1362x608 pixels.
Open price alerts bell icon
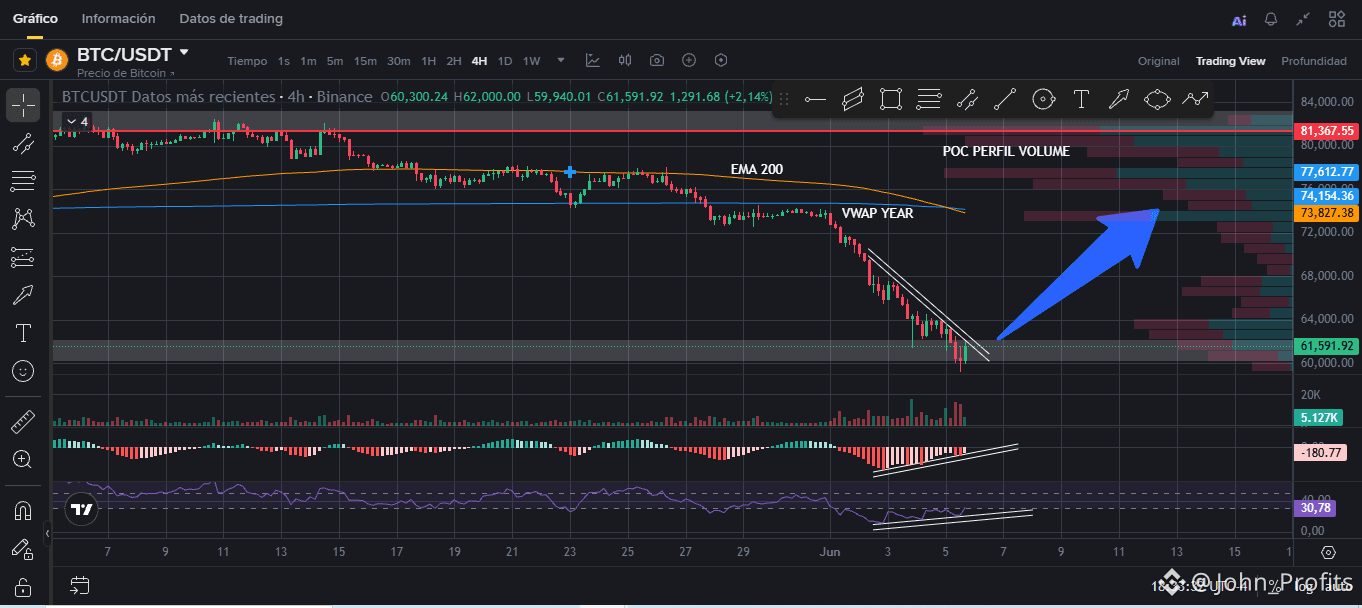coord(1271,19)
